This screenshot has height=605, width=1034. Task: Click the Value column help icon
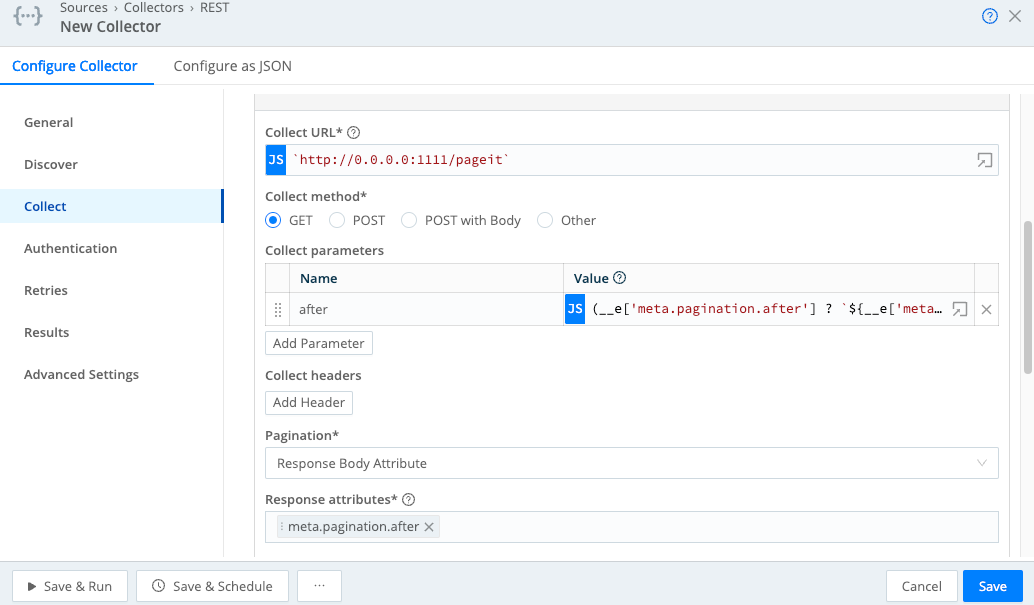pyautogui.click(x=619, y=278)
